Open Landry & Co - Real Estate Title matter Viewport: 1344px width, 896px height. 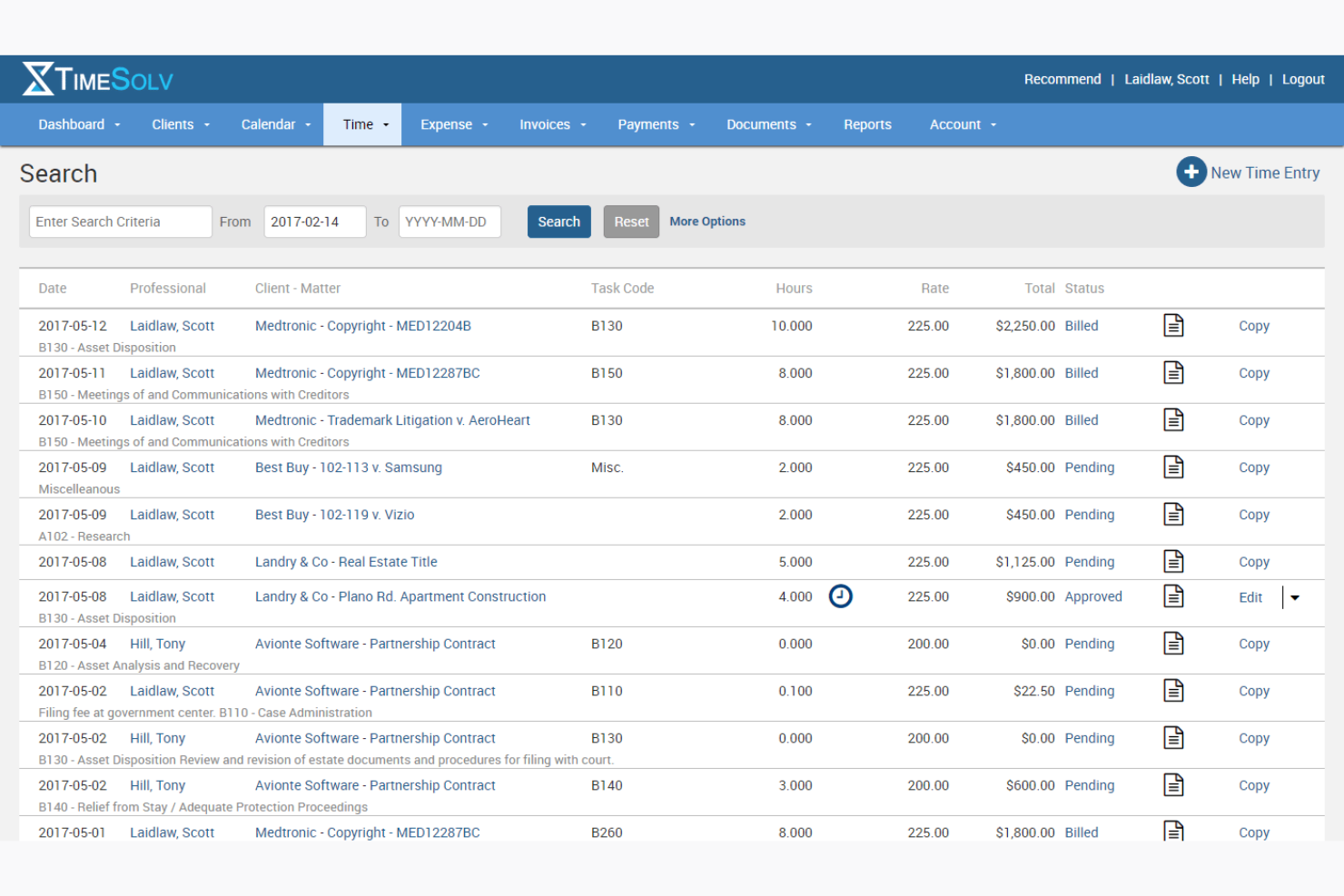tap(346, 562)
